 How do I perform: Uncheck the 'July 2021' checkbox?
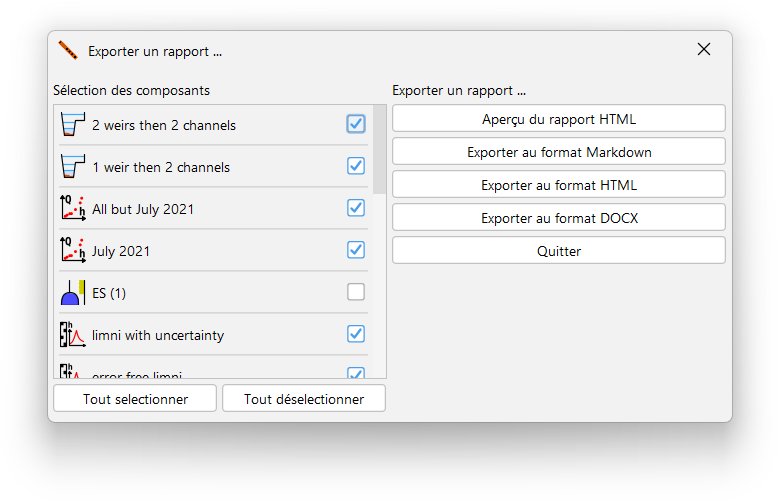pyautogui.click(x=356, y=250)
